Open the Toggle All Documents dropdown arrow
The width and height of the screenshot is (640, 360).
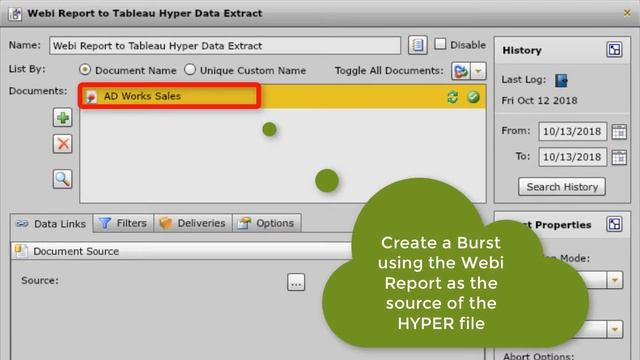pos(478,71)
